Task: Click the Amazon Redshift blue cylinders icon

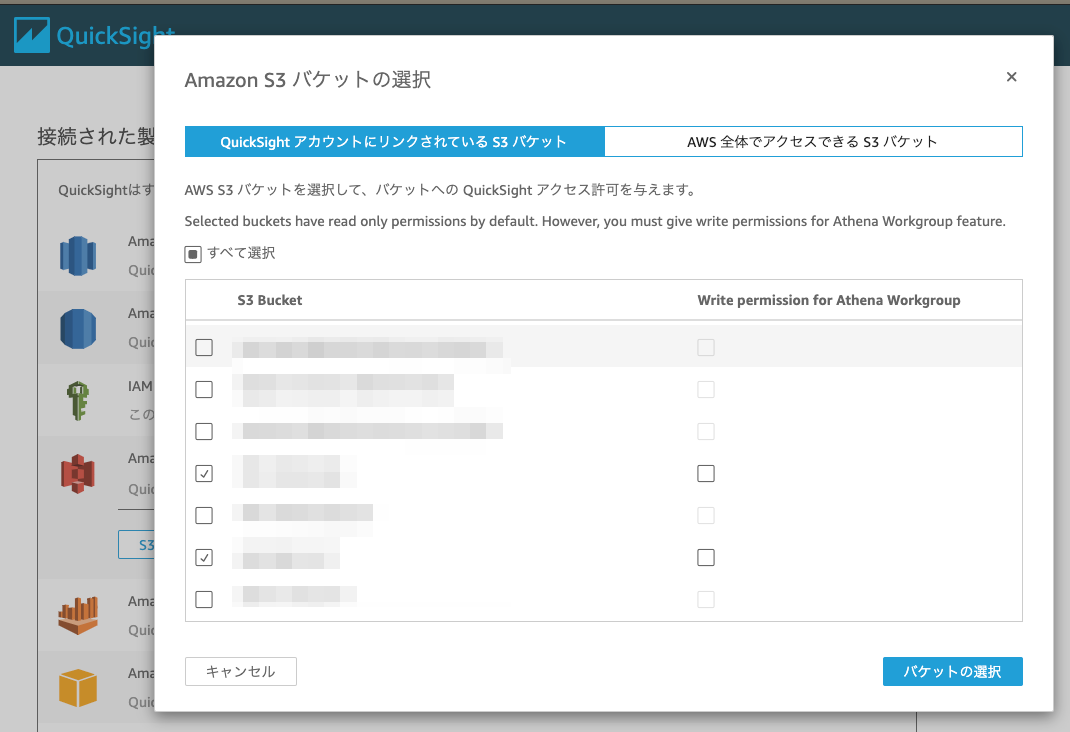Action: pyautogui.click(x=78, y=256)
